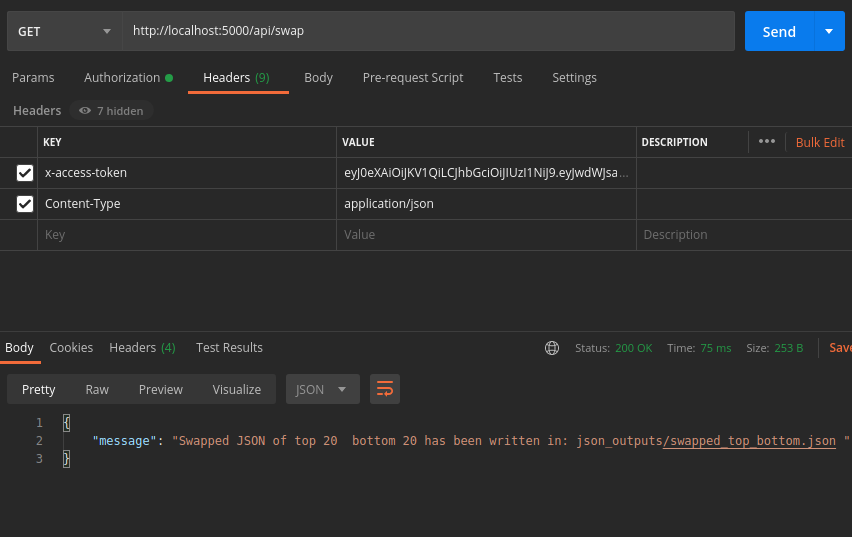Open the Authorization tab
The width and height of the screenshot is (852, 537).
click(x=128, y=78)
